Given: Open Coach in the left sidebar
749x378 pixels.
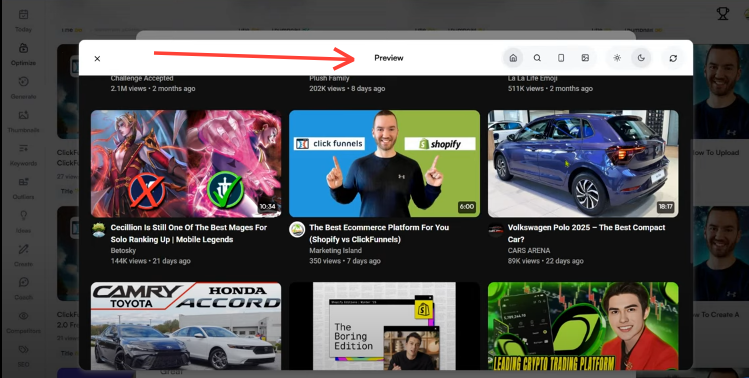Looking at the screenshot, I should pyautogui.click(x=23, y=289).
